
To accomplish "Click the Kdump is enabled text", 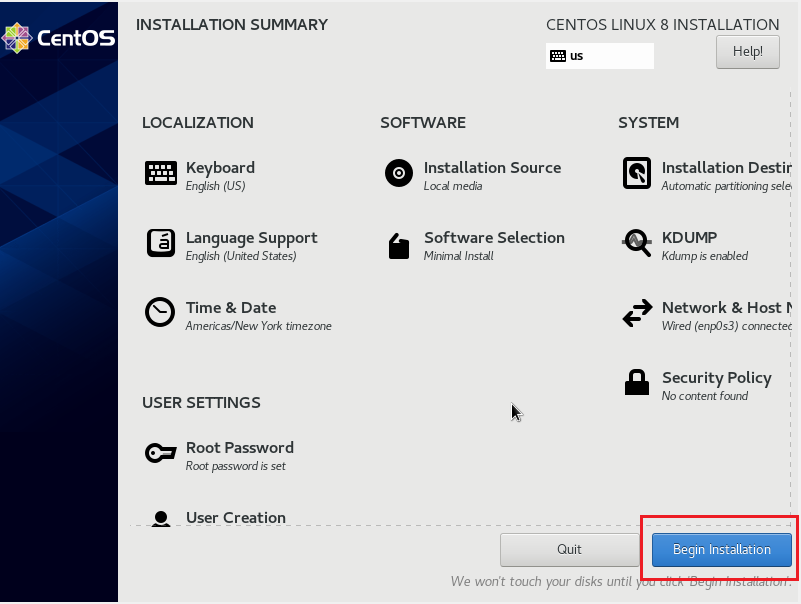I will (704, 256).
